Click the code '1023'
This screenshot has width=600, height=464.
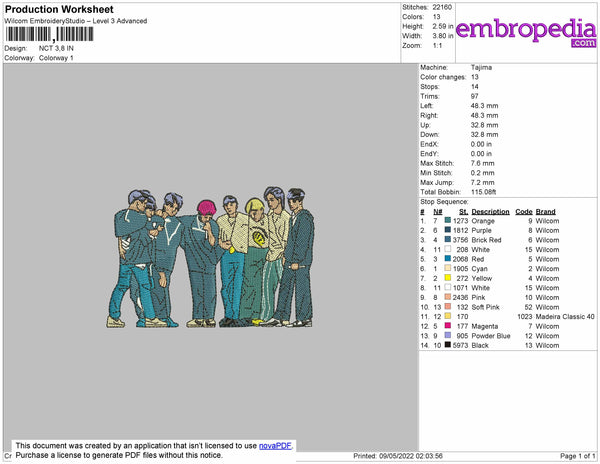(525, 317)
